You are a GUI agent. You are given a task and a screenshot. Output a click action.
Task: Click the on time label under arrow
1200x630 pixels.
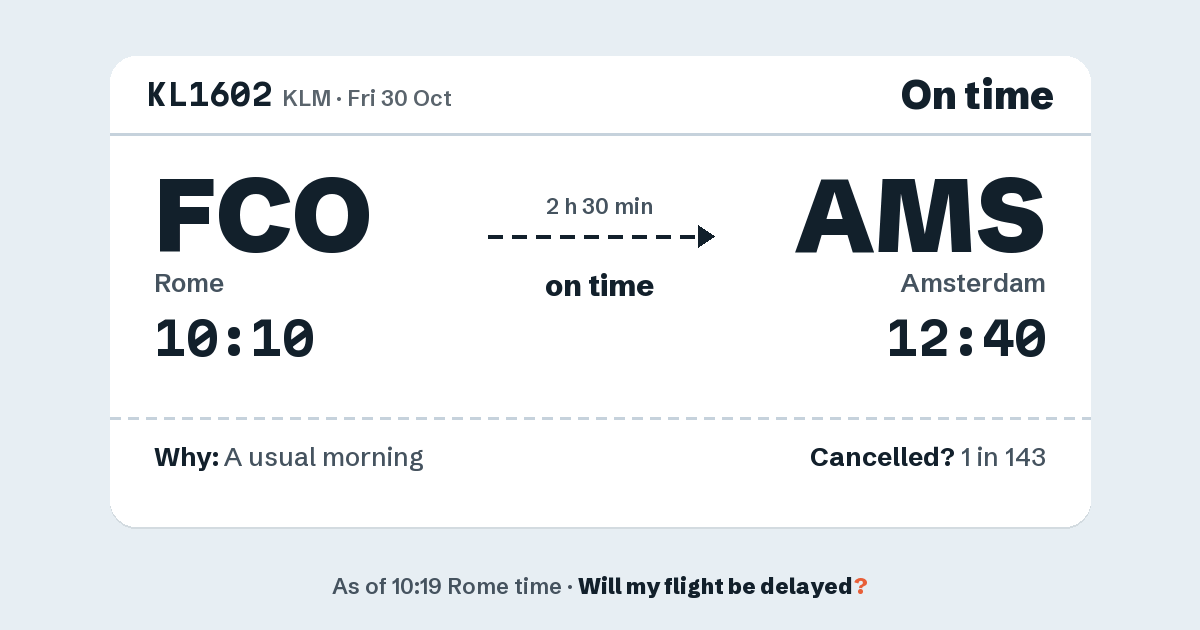599,286
